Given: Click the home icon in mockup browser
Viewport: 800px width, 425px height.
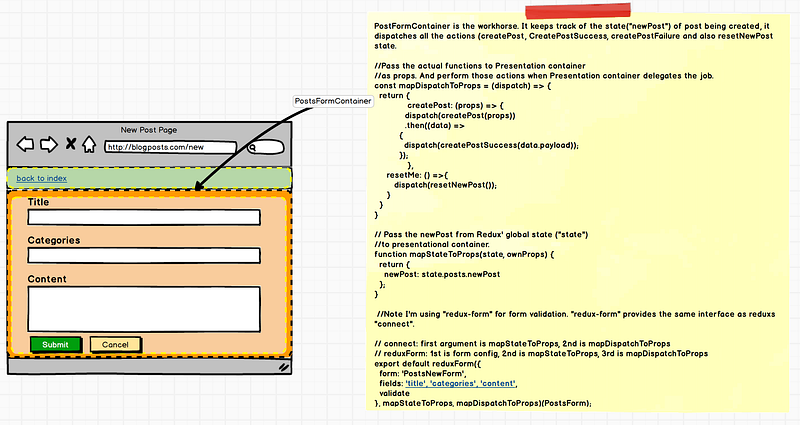Looking at the screenshot, I should point(89,144).
